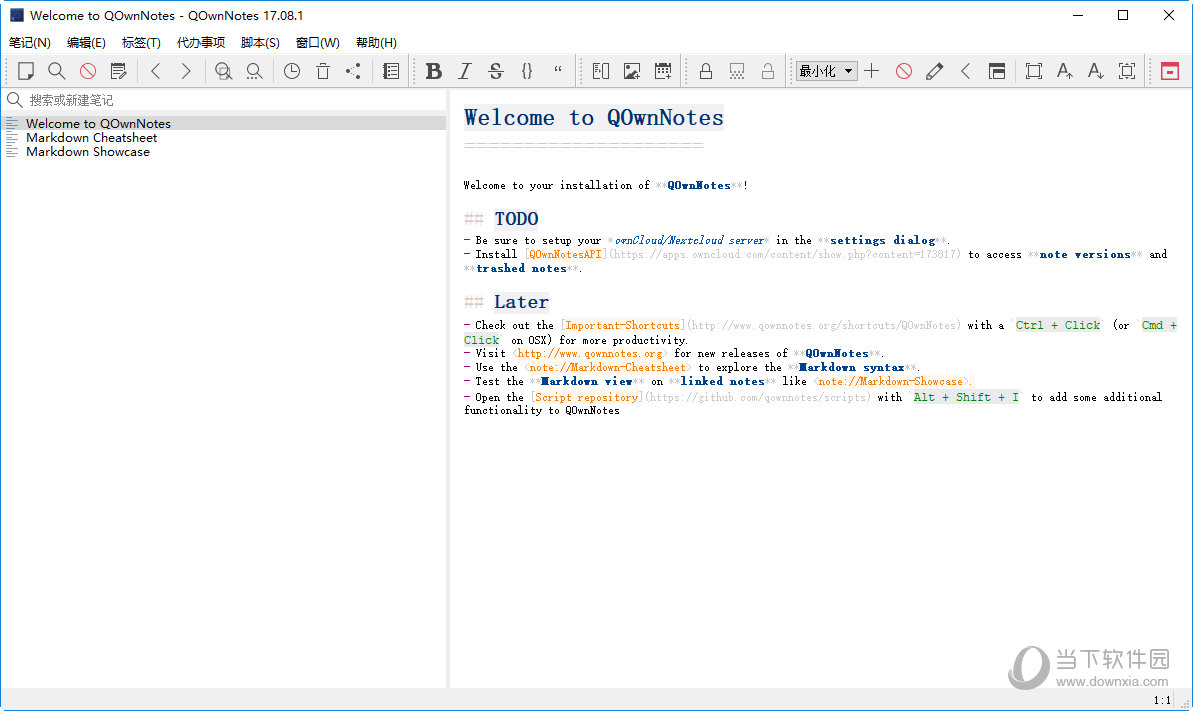Click the QOwnNotesAPI link text
The image size is (1193, 711).
(x=565, y=254)
